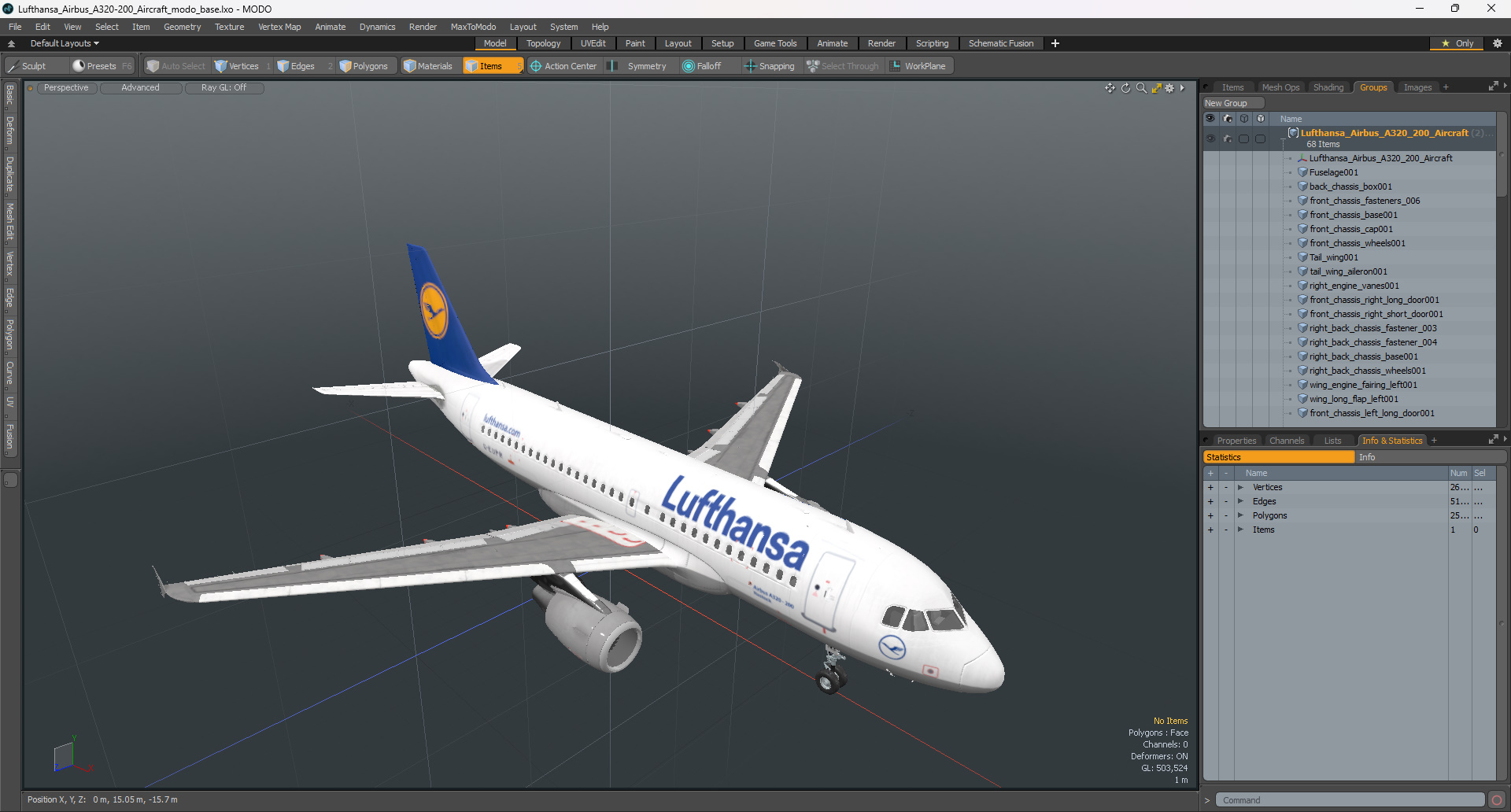Click the New Group button

pos(1232,103)
